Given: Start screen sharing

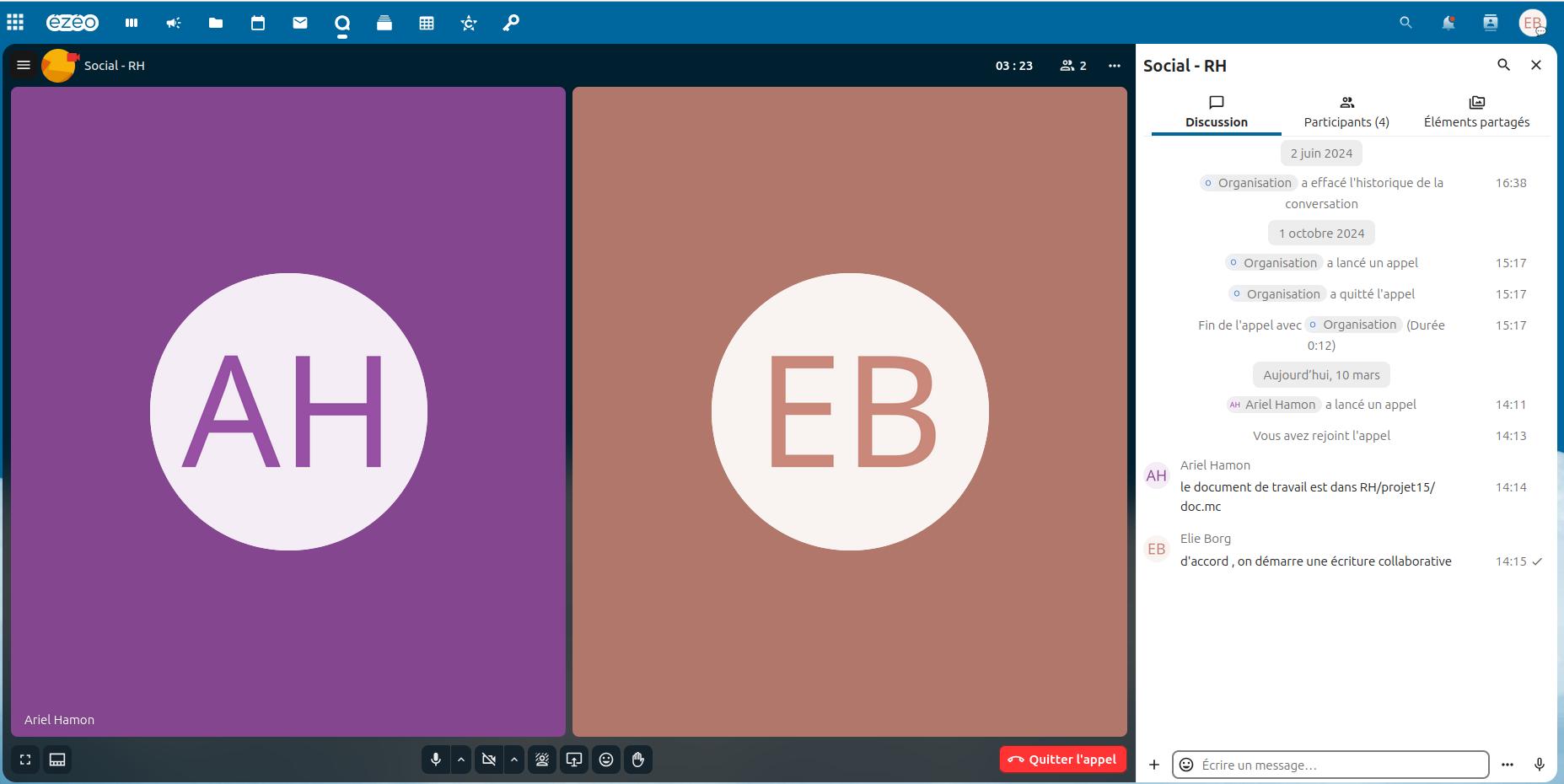Looking at the screenshot, I should [574, 760].
